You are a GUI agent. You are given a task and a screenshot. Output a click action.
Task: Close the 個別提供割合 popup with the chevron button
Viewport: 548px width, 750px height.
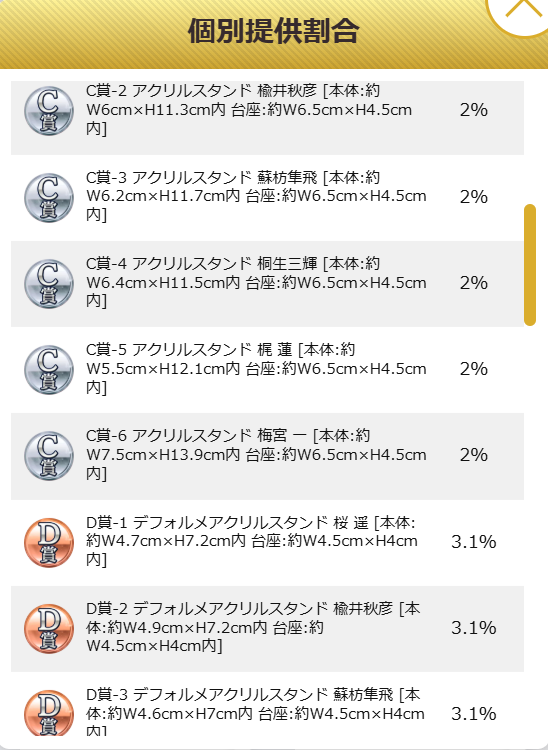coord(521,11)
